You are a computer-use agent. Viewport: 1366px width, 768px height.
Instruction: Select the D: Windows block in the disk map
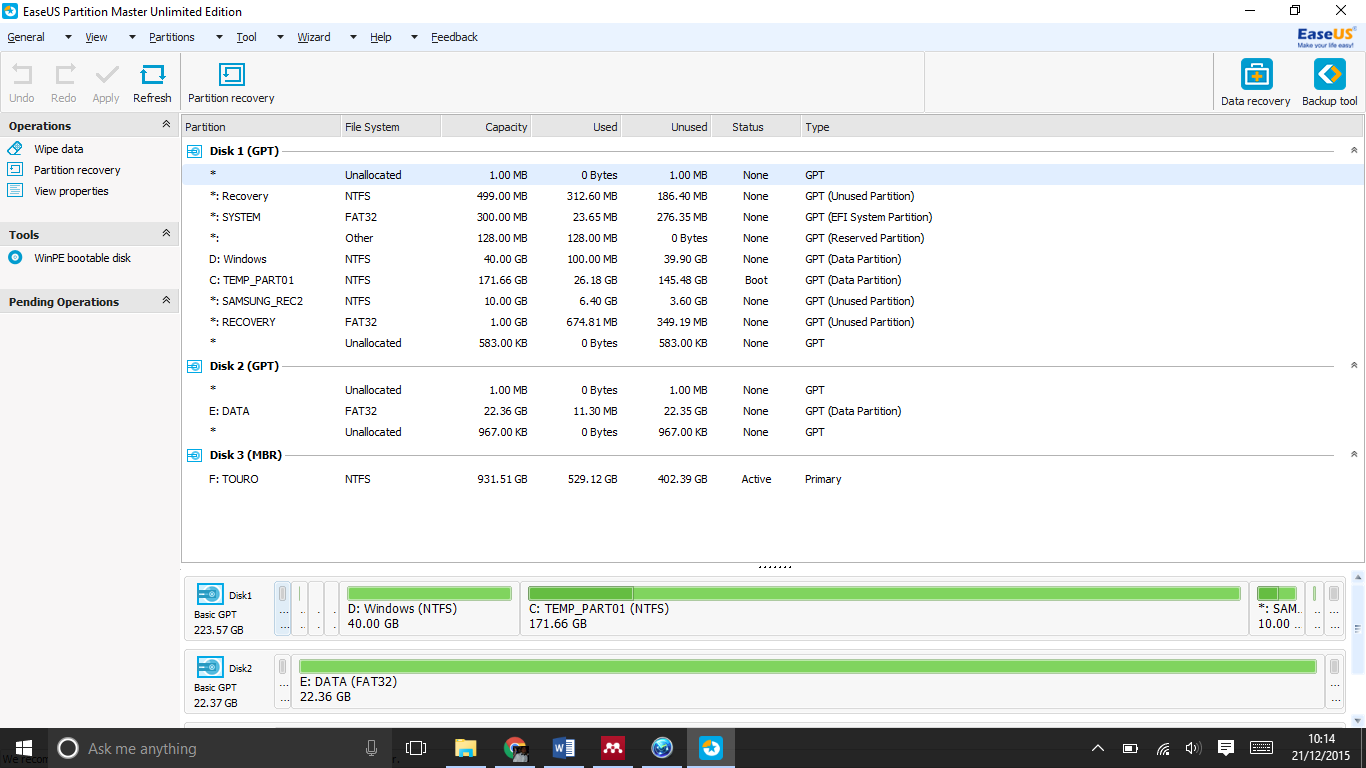[x=430, y=608]
